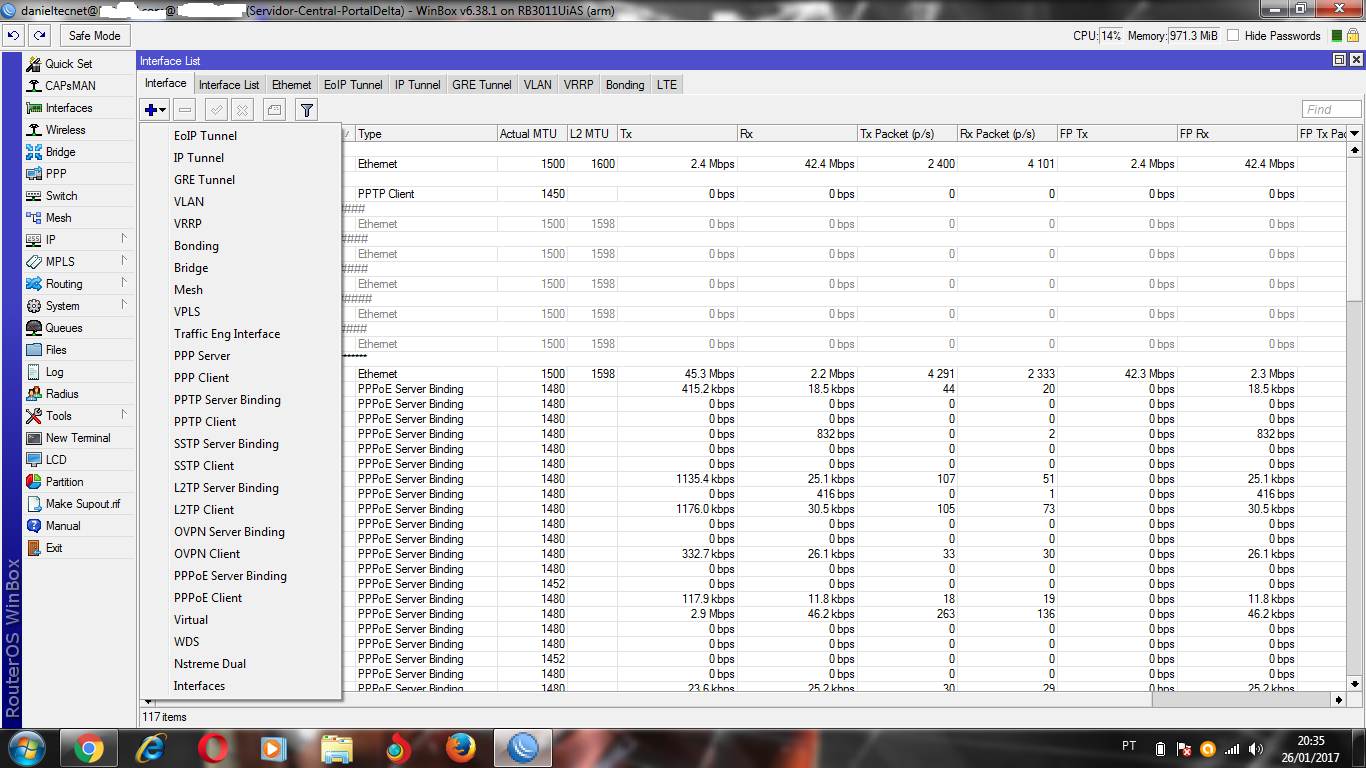Open the Log sidebar item
This screenshot has width=1366, height=768.
[79, 372]
